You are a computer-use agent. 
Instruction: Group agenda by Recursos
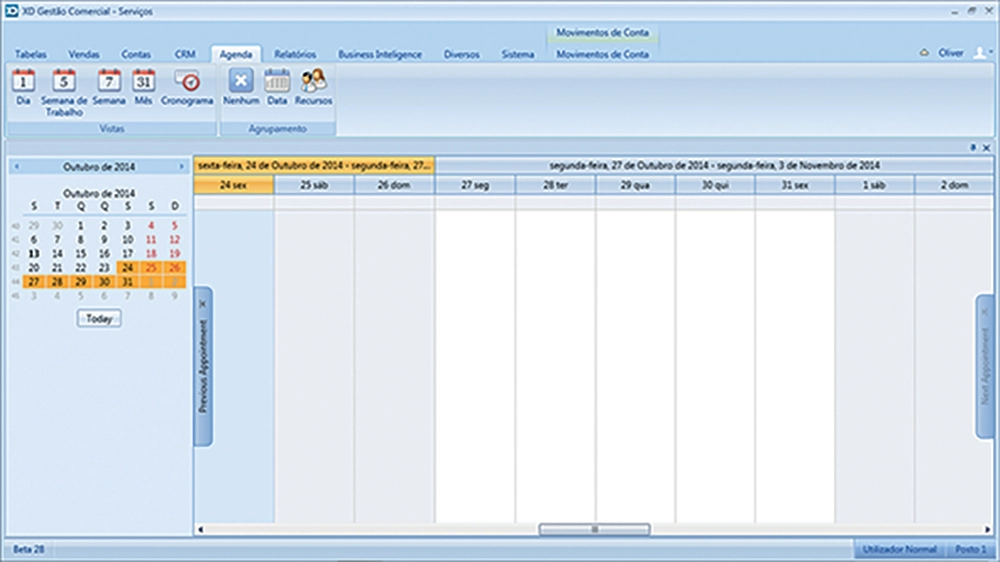click(x=314, y=87)
